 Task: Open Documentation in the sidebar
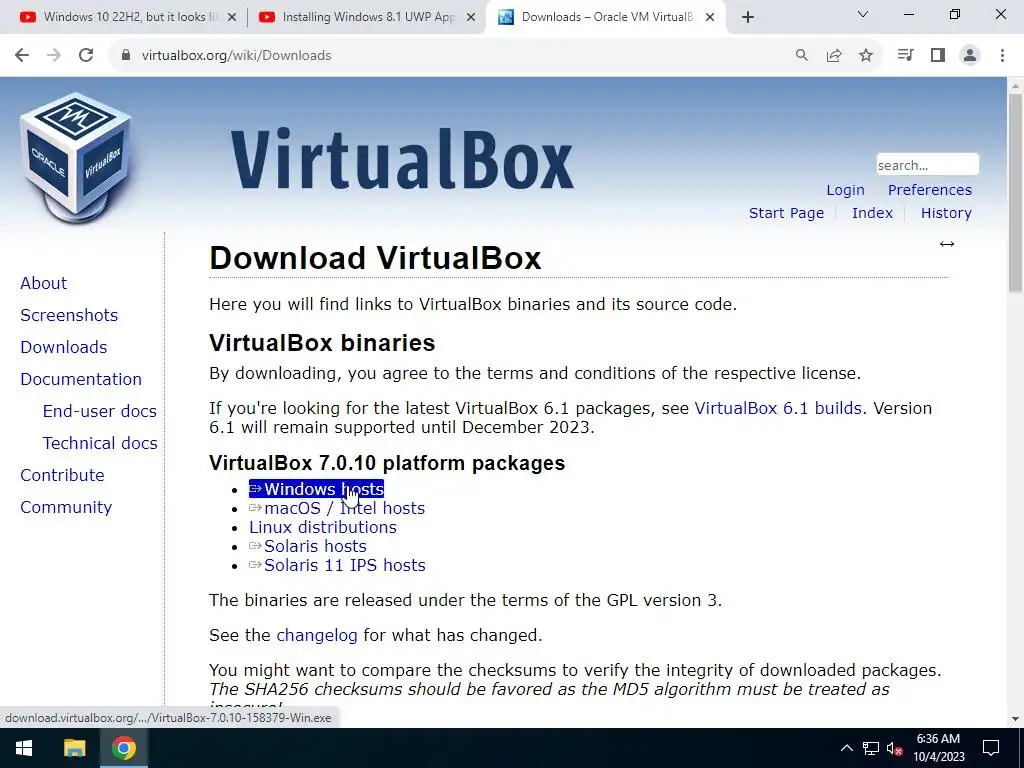point(80,379)
